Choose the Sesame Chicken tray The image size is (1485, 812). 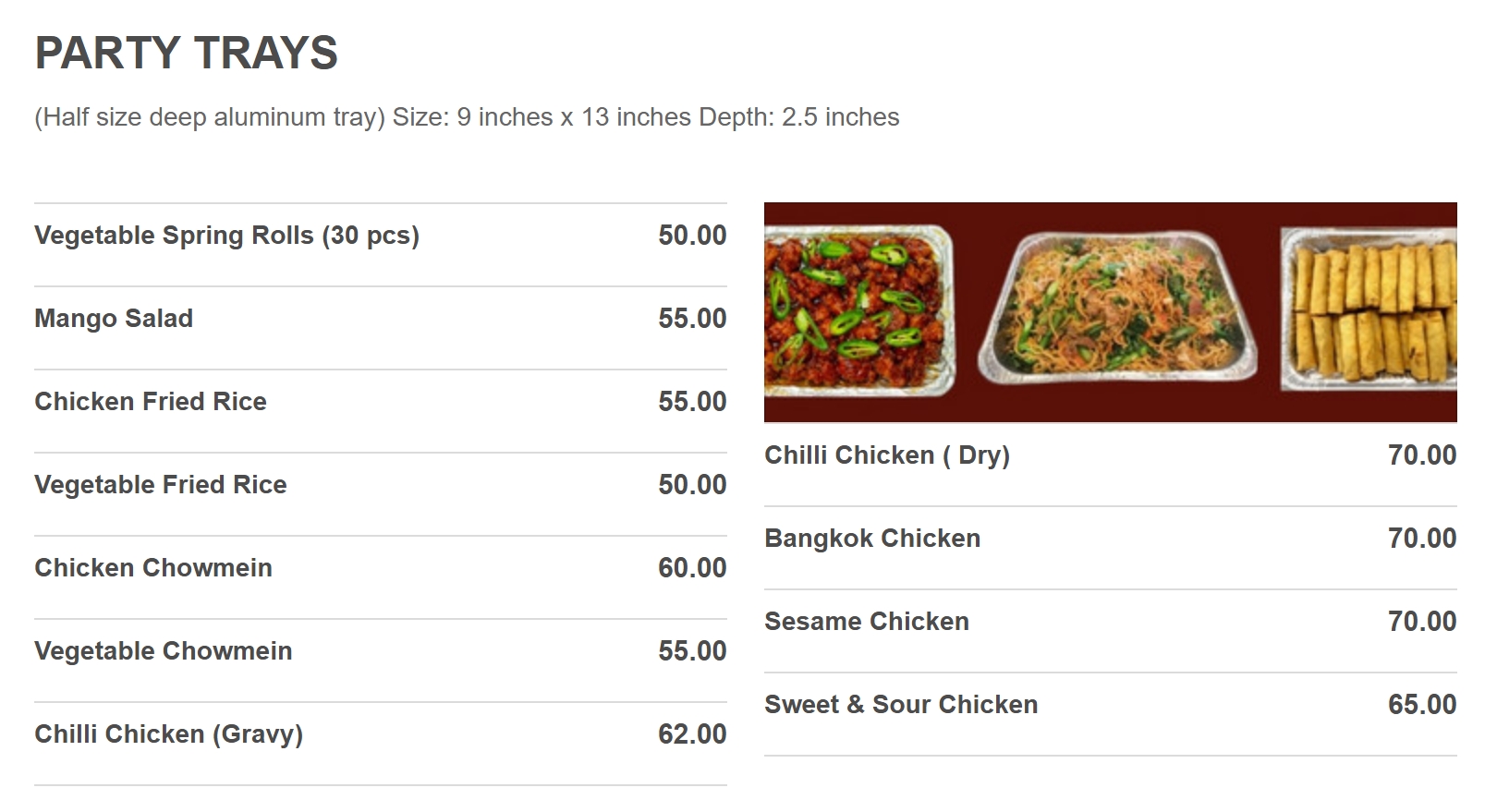(x=866, y=622)
